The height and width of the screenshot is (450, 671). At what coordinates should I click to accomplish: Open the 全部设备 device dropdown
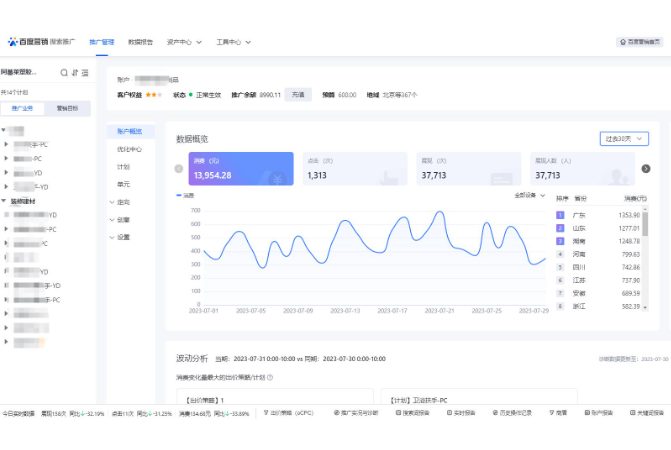click(x=530, y=195)
